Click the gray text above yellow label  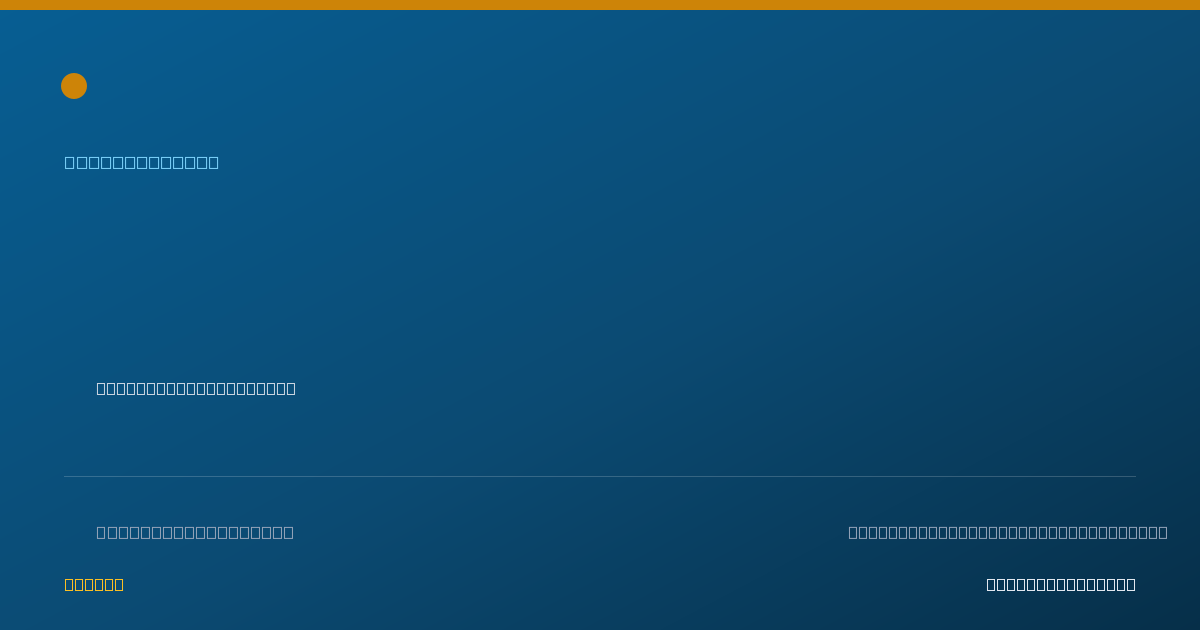click(x=195, y=532)
